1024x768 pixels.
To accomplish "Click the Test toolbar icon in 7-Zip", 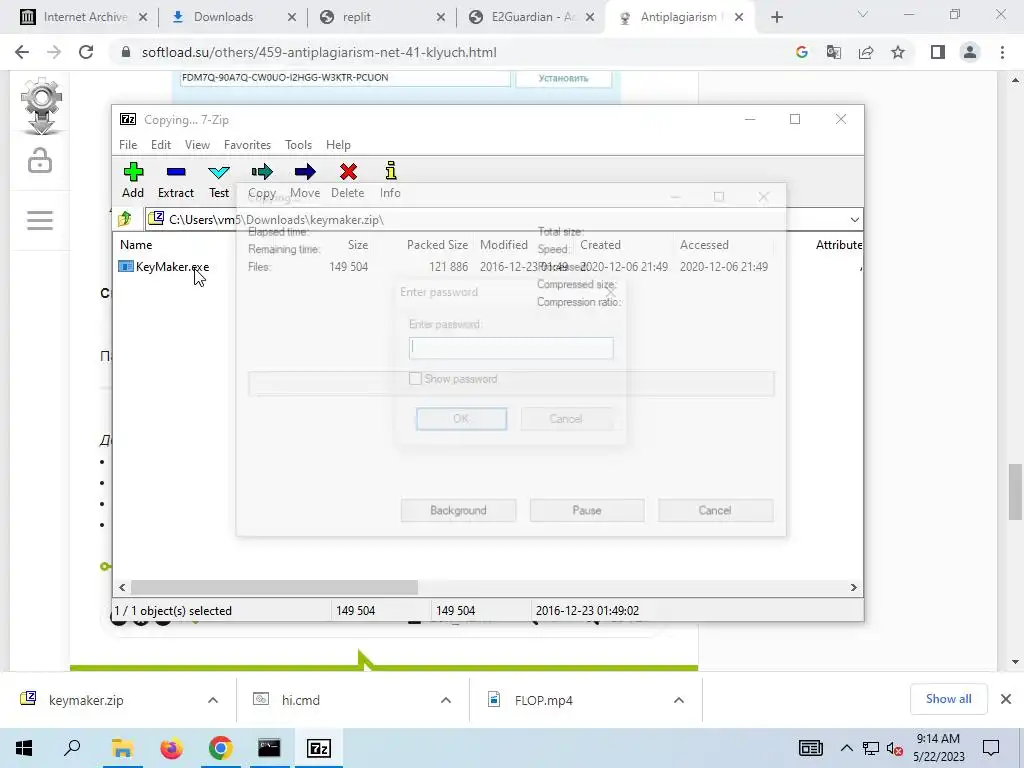I will coord(219,172).
